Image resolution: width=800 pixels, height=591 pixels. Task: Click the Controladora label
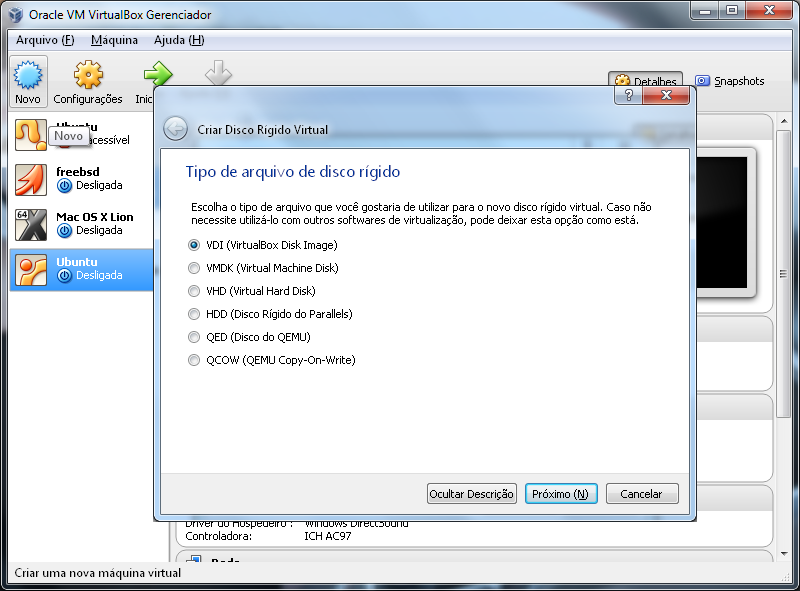(218, 536)
